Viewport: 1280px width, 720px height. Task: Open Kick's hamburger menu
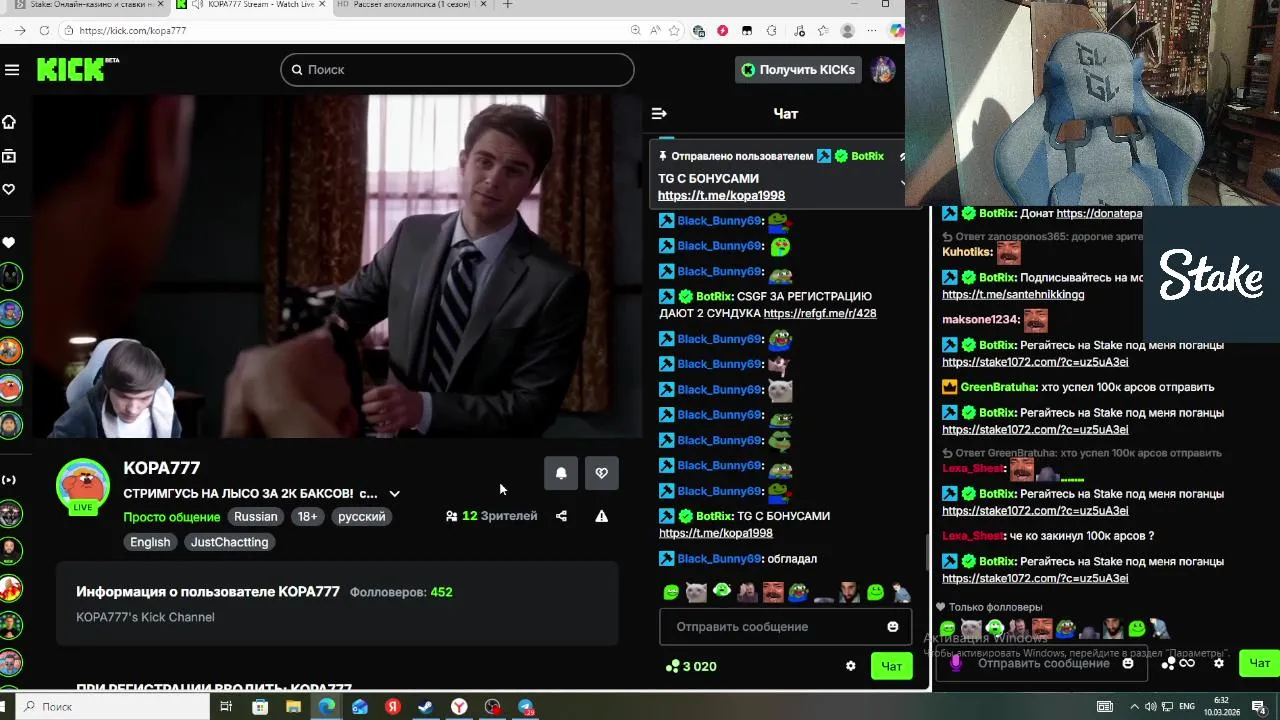pos(12,69)
